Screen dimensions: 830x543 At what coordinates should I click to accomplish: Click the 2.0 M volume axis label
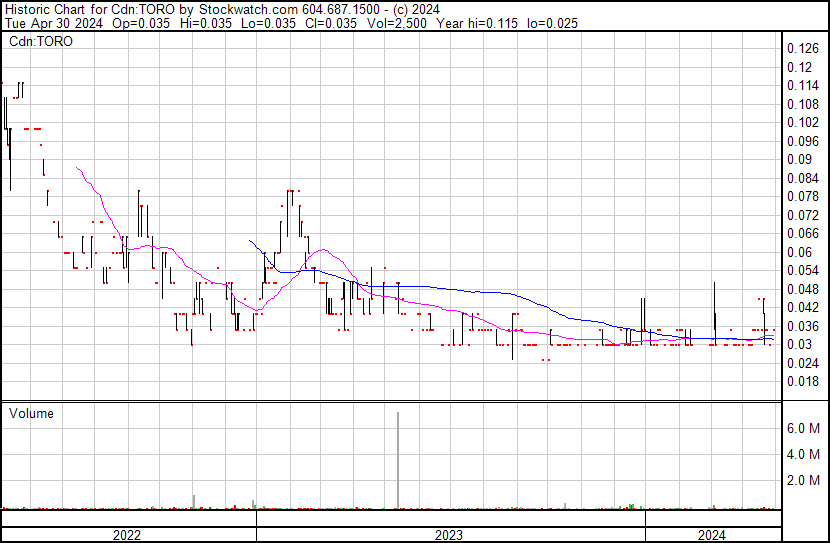point(803,480)
